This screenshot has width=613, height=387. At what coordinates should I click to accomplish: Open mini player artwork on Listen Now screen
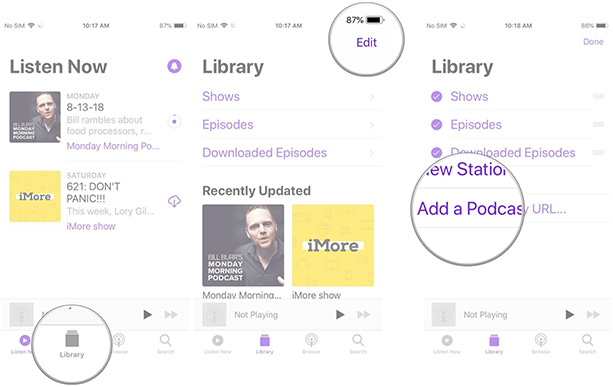(x=22, y=314)
